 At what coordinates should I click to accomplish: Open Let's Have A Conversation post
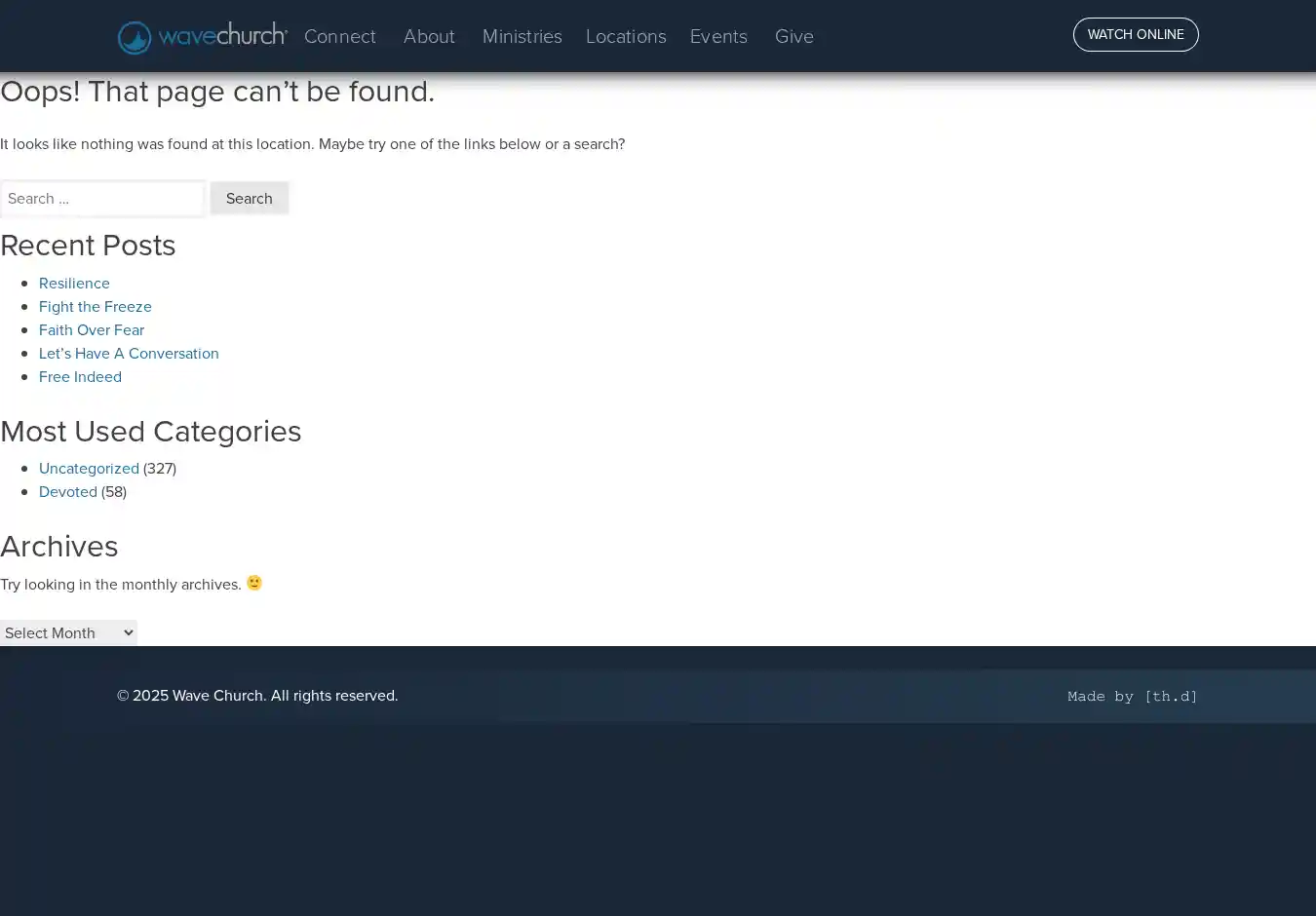point(129,354)
